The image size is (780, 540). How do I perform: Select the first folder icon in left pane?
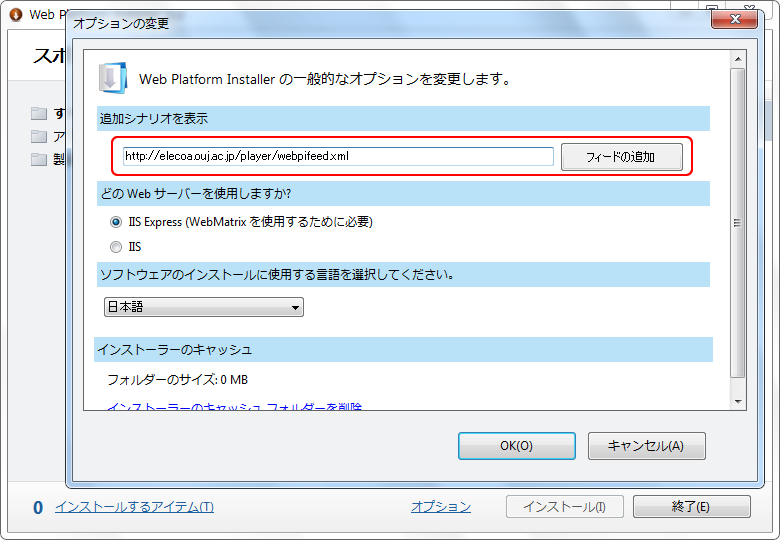pos(39,113)
